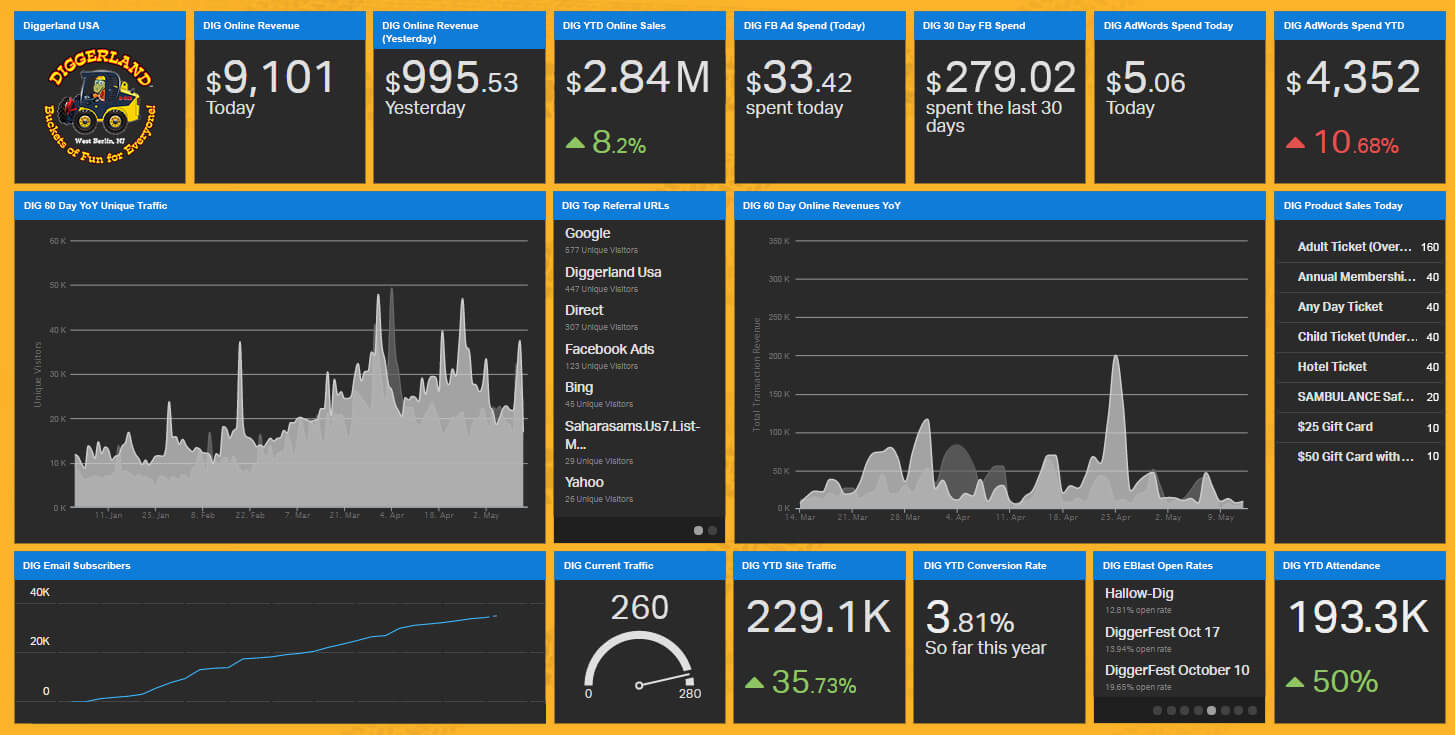Select the Yahoo referral entry

(x=638, y=489)
